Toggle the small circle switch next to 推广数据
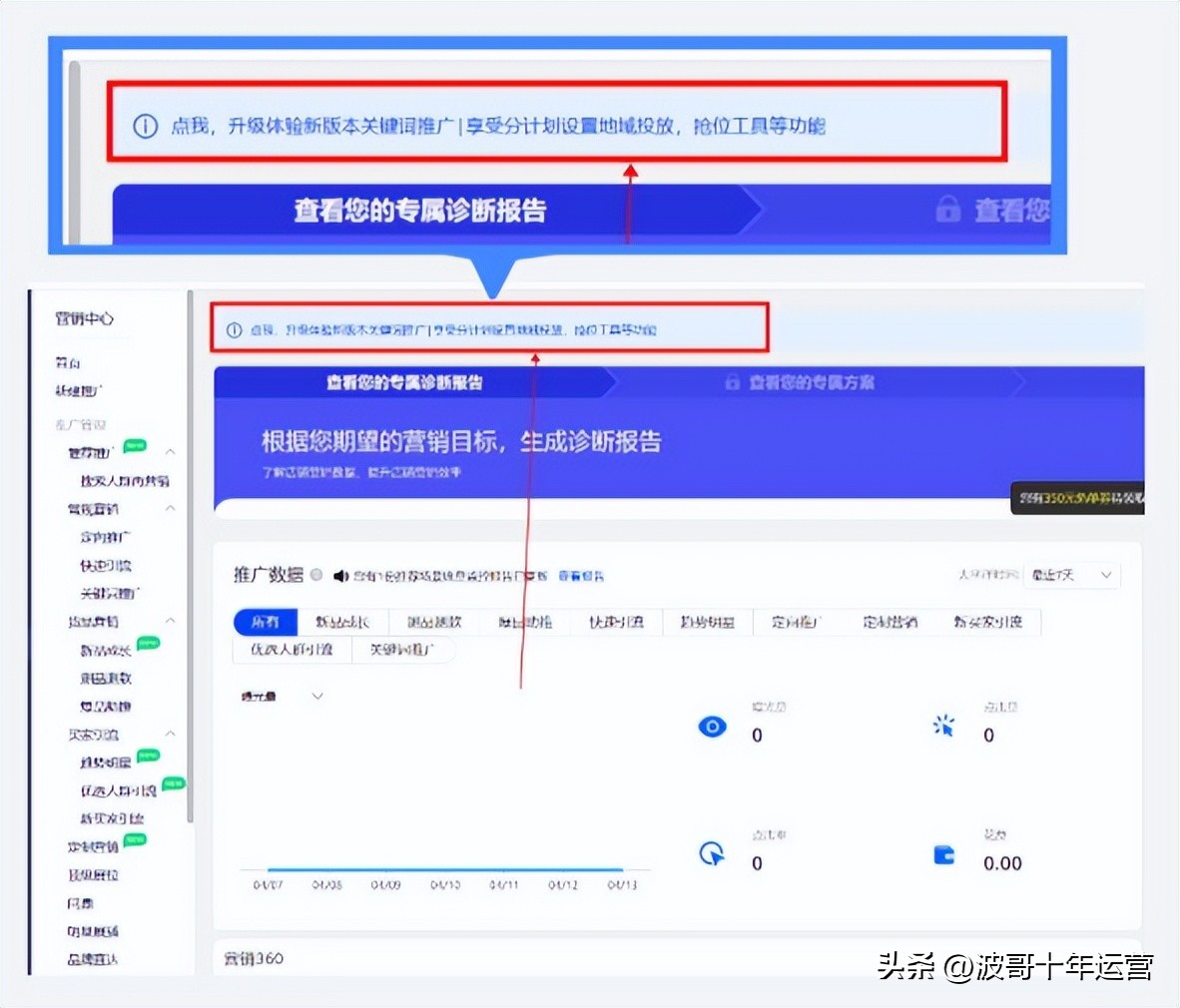 pyautogui.click(x=315, y=574)
